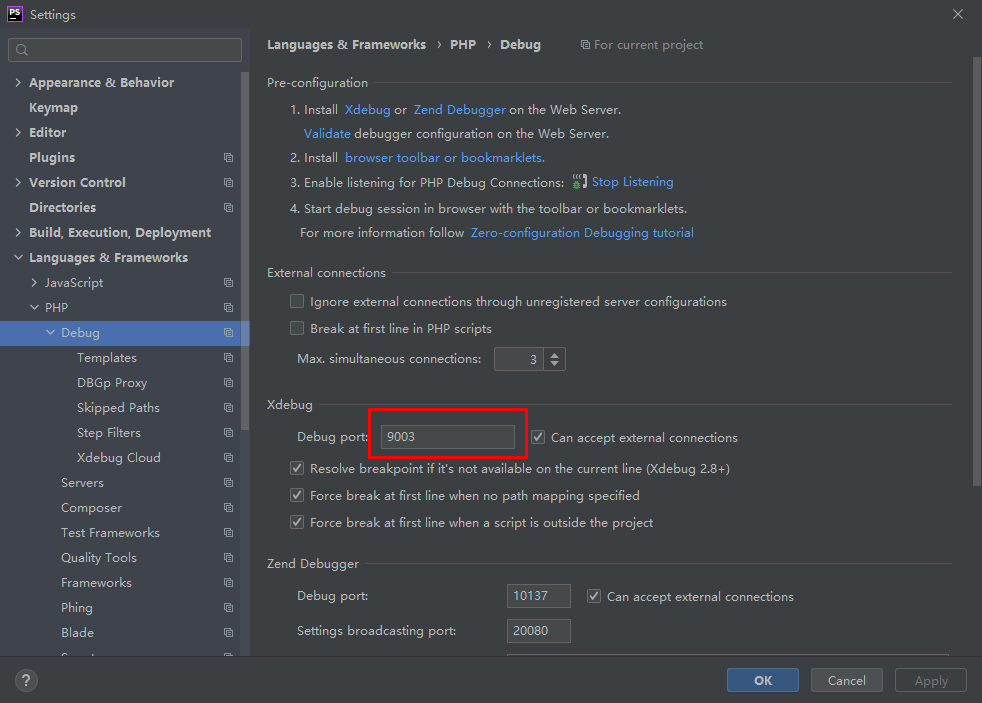This screenshot has height=703, width=982.
Task: Click the Apply button
Action: pos(931,680)
